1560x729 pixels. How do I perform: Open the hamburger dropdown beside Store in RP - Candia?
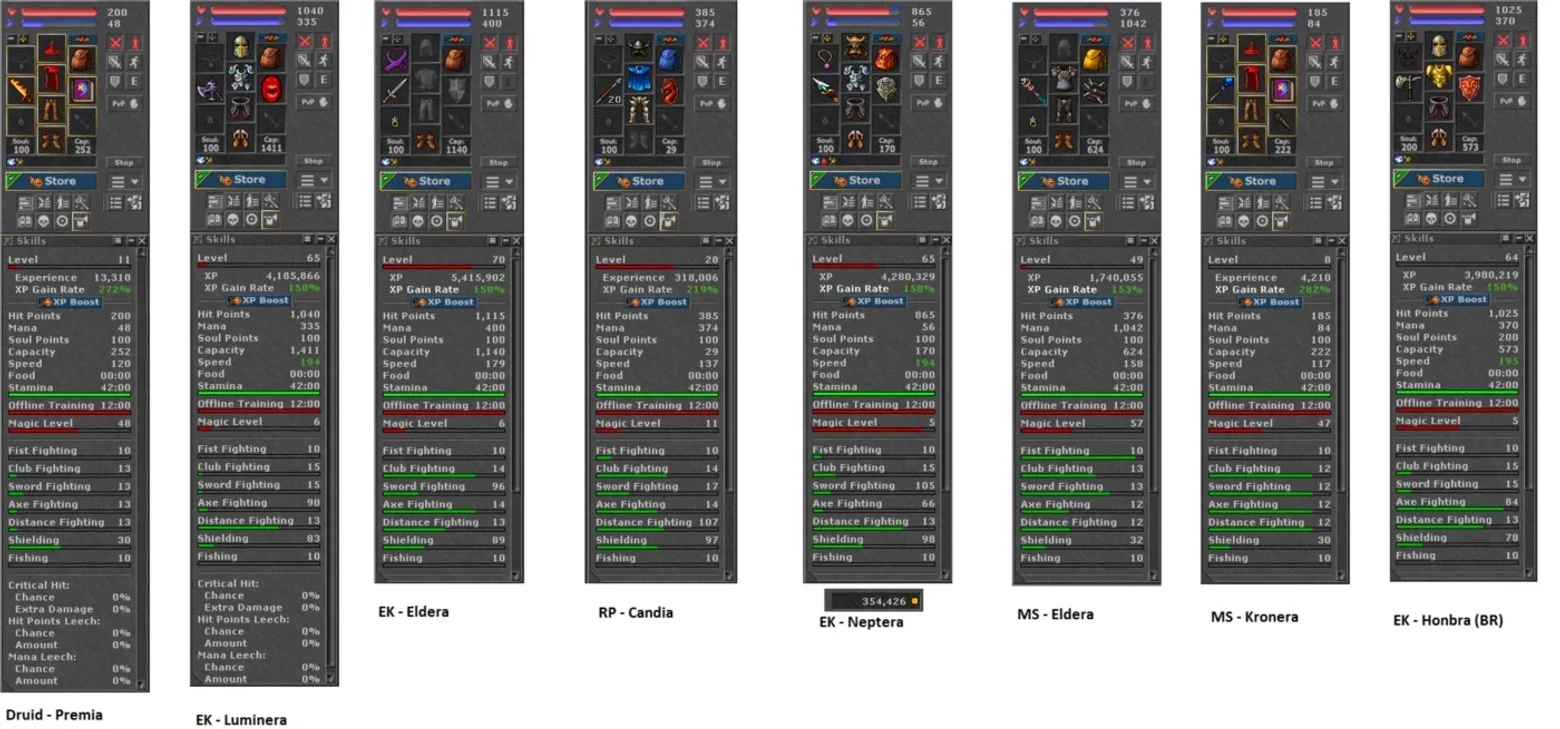(x=711, y=182)
